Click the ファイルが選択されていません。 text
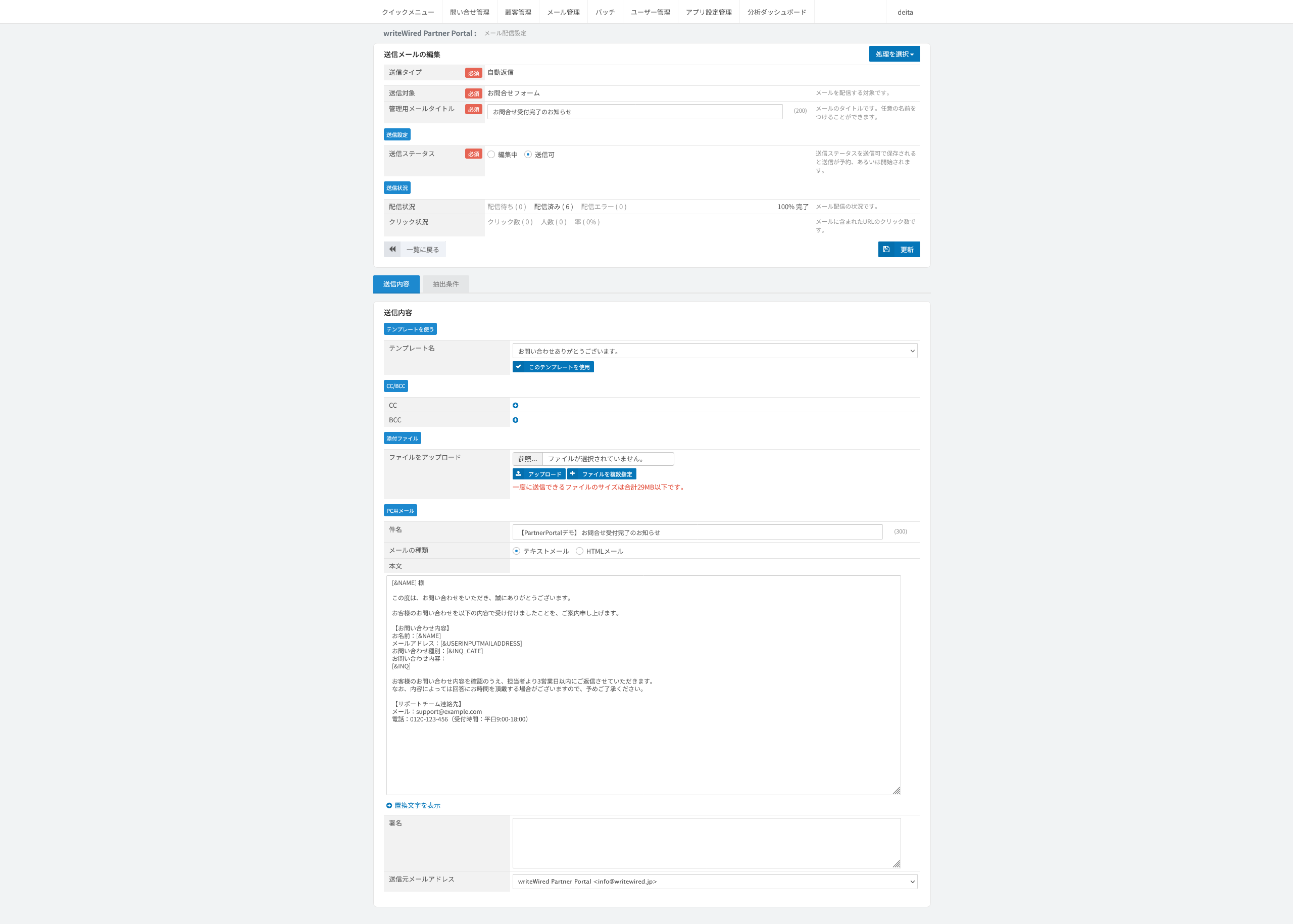1293x924 pixels. click(x=595, y=459)
